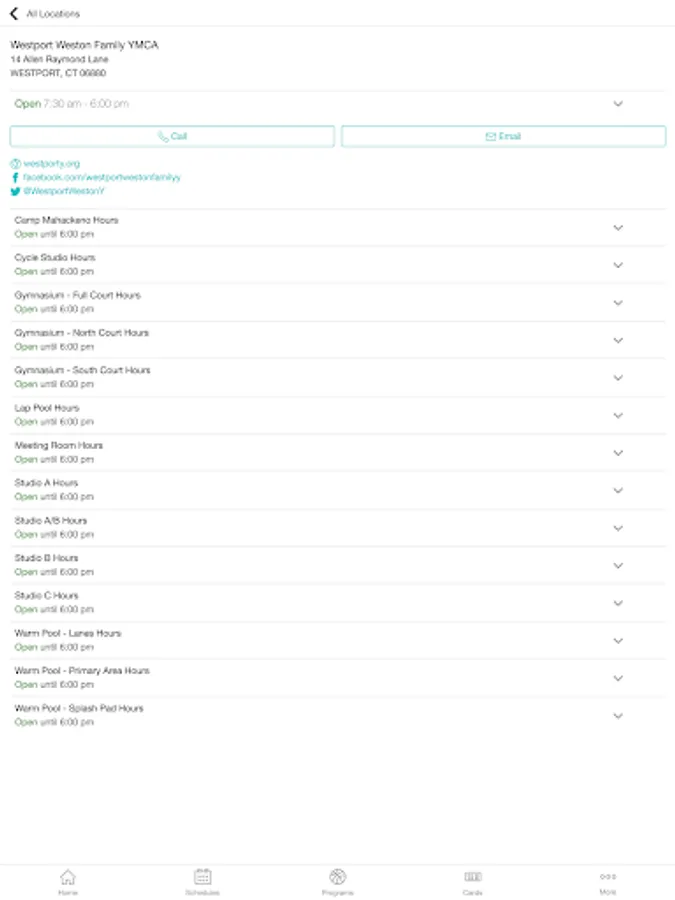Click the Facebook logo icon

(15, 177)
